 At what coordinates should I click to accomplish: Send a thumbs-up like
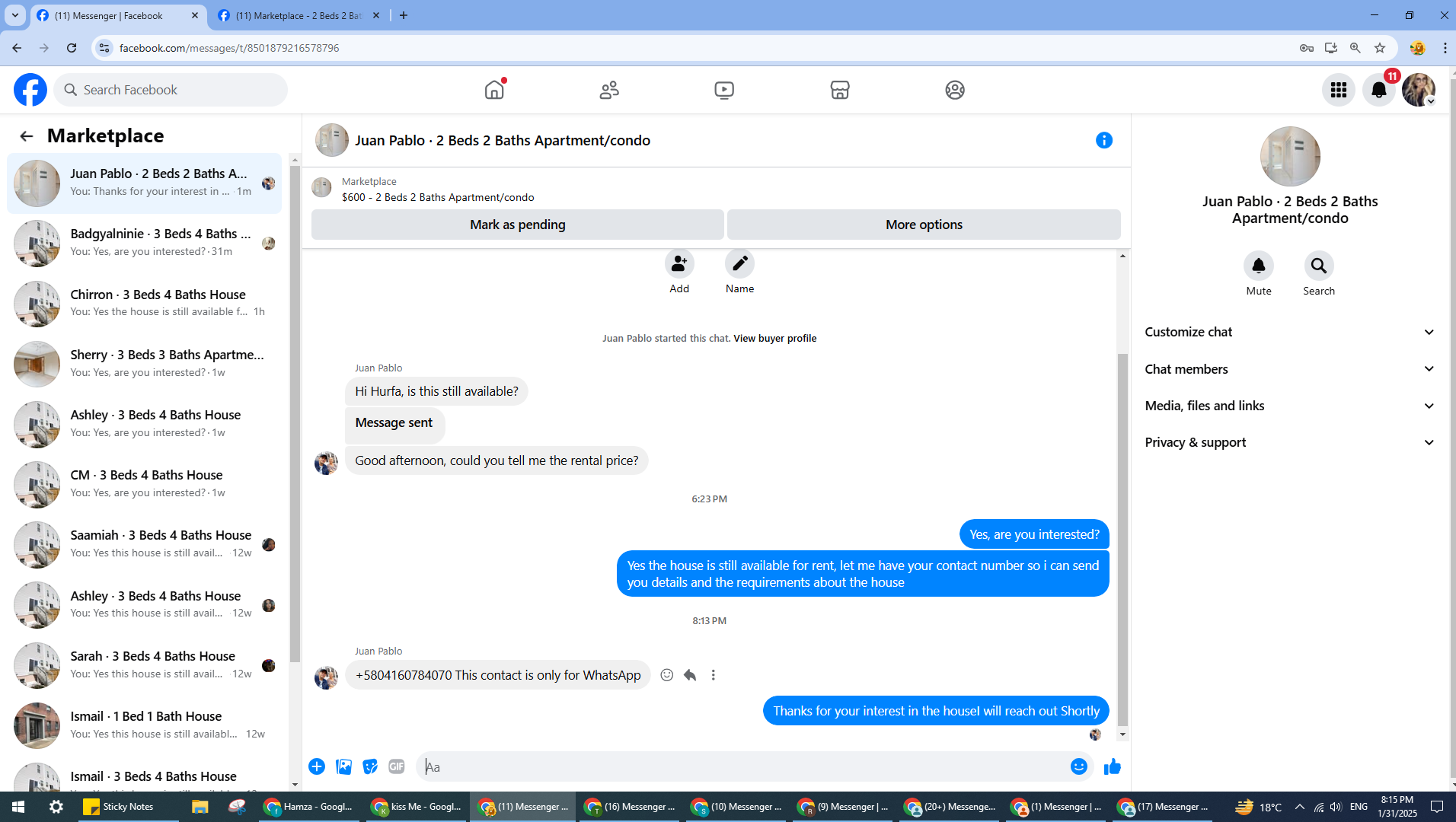pyautogui.click(x=1113, y=766)
